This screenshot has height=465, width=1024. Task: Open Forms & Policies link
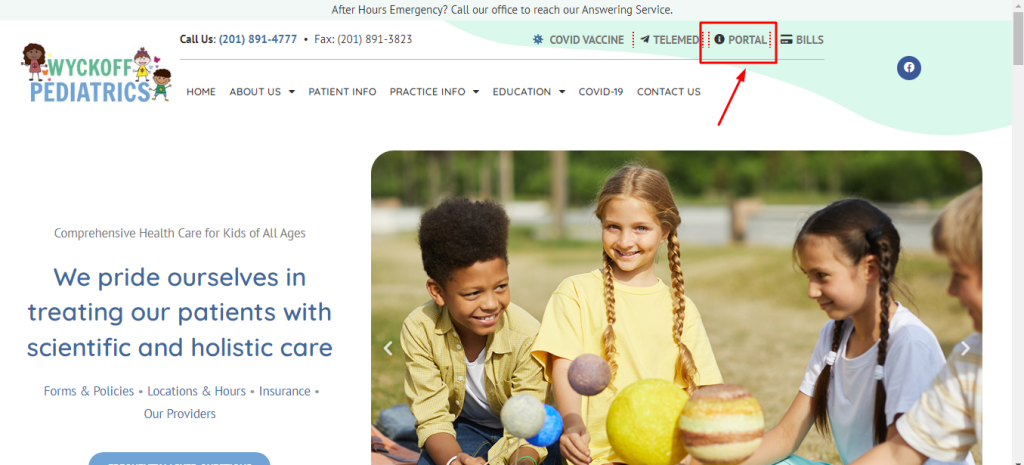[89, 391]
